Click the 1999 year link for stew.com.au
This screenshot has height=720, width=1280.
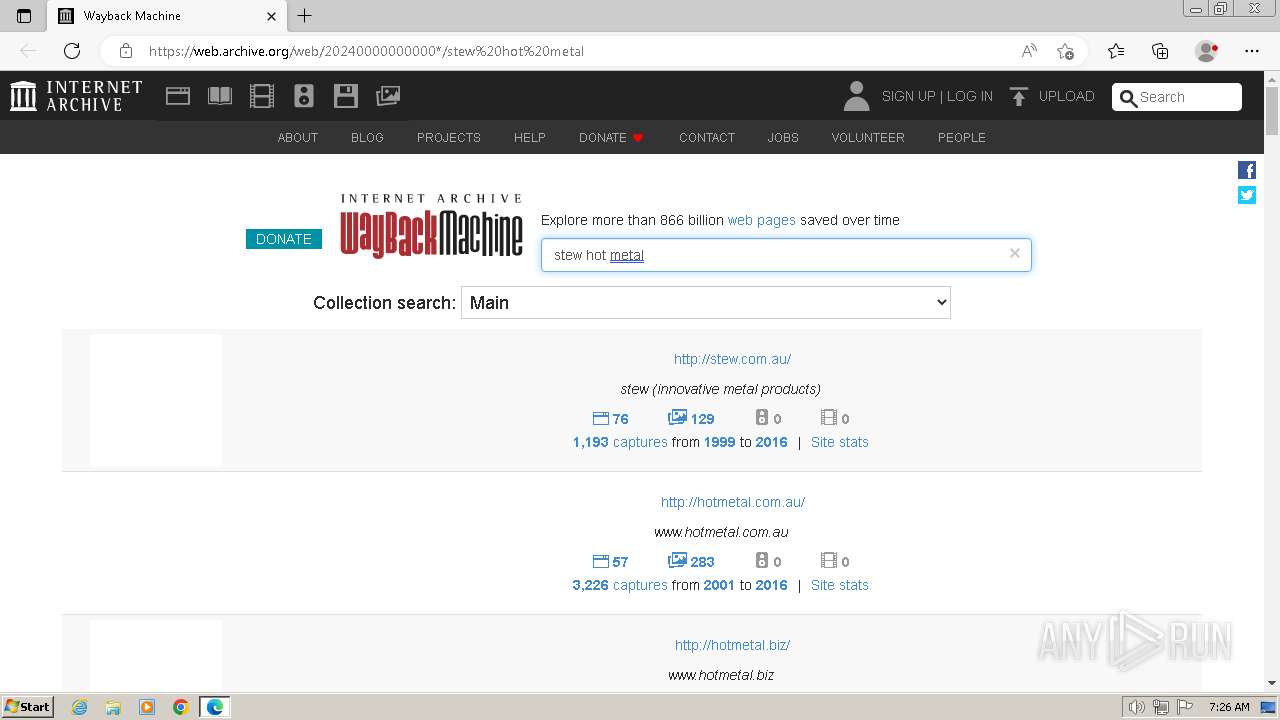[x=719, y=442]
